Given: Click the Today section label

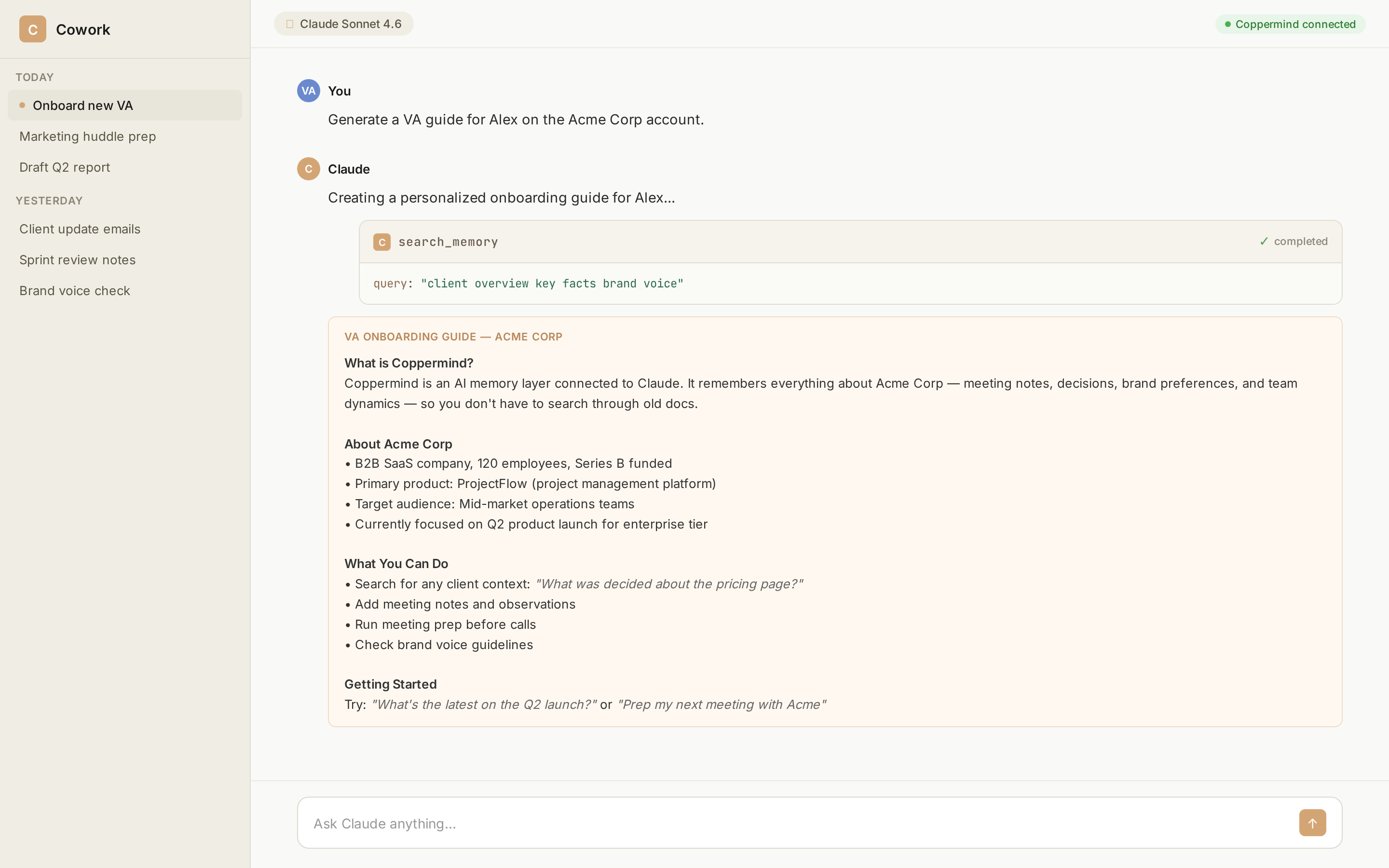Looking at the screenshot, I should [x=34, y=77].
